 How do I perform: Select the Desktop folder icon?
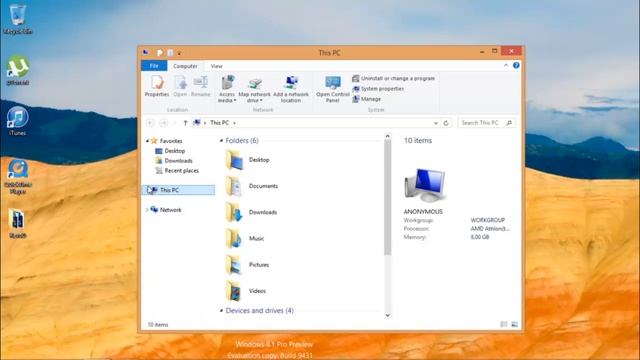[234, 160]
